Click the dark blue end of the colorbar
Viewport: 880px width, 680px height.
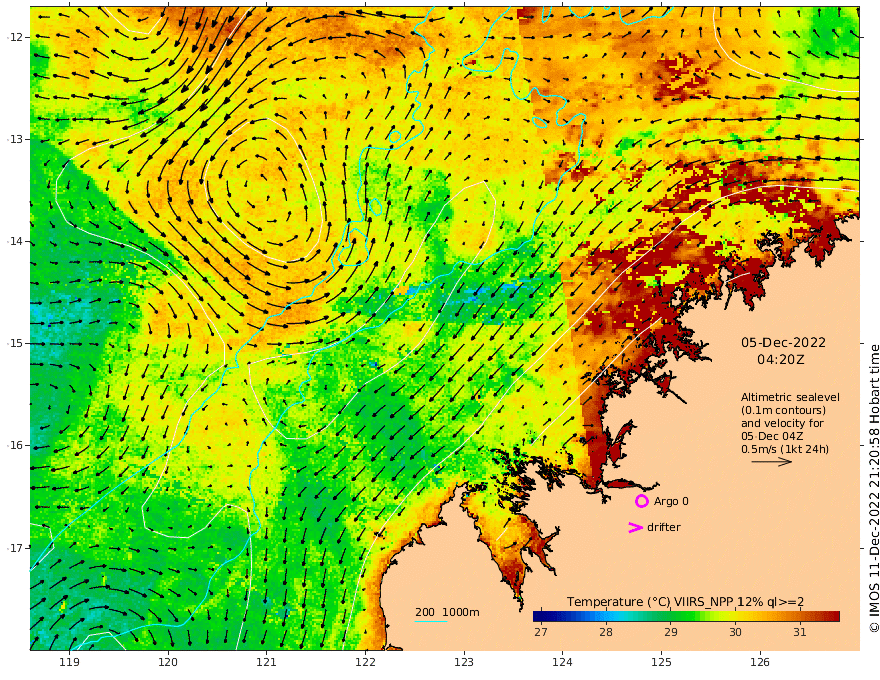(x=539, y=617)
